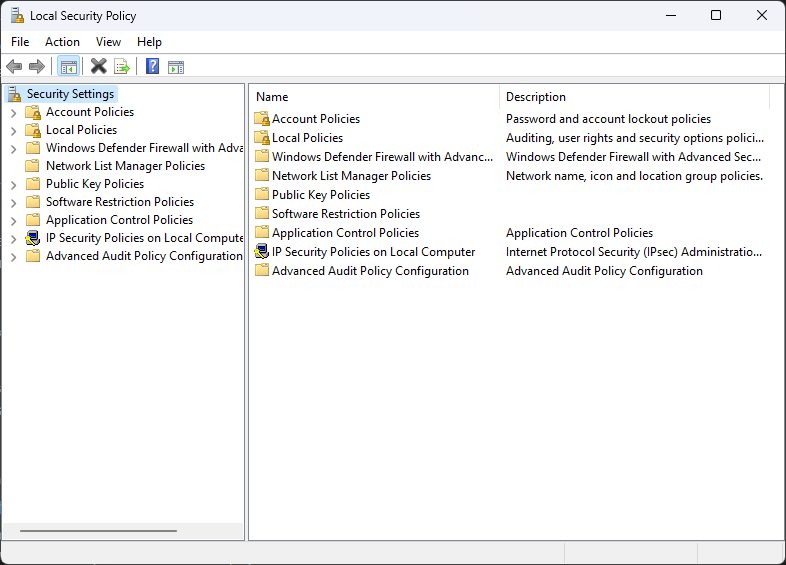
Task: Open the View menu
Action: click(x=108, y=42)
